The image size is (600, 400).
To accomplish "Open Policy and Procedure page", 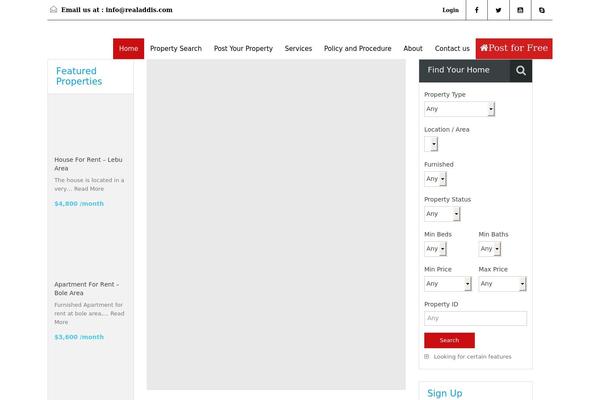I will 358,49.
